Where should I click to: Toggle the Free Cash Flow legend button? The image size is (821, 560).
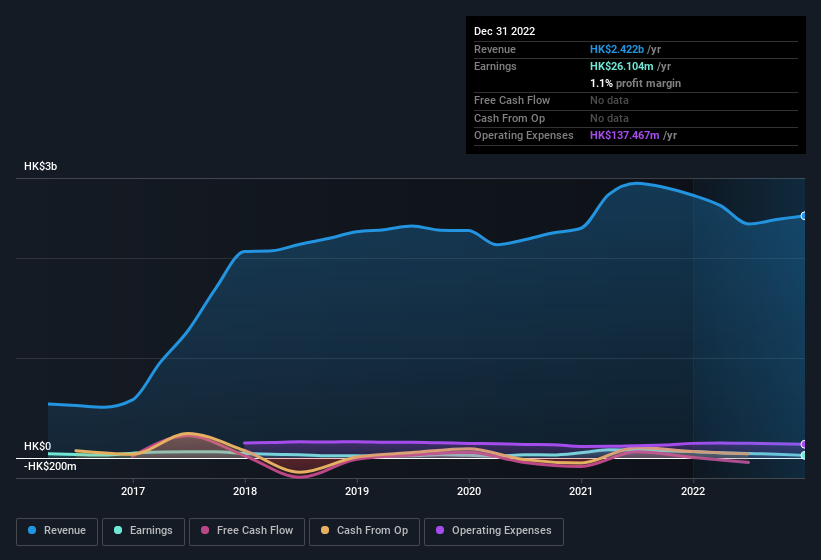(247, 531)
